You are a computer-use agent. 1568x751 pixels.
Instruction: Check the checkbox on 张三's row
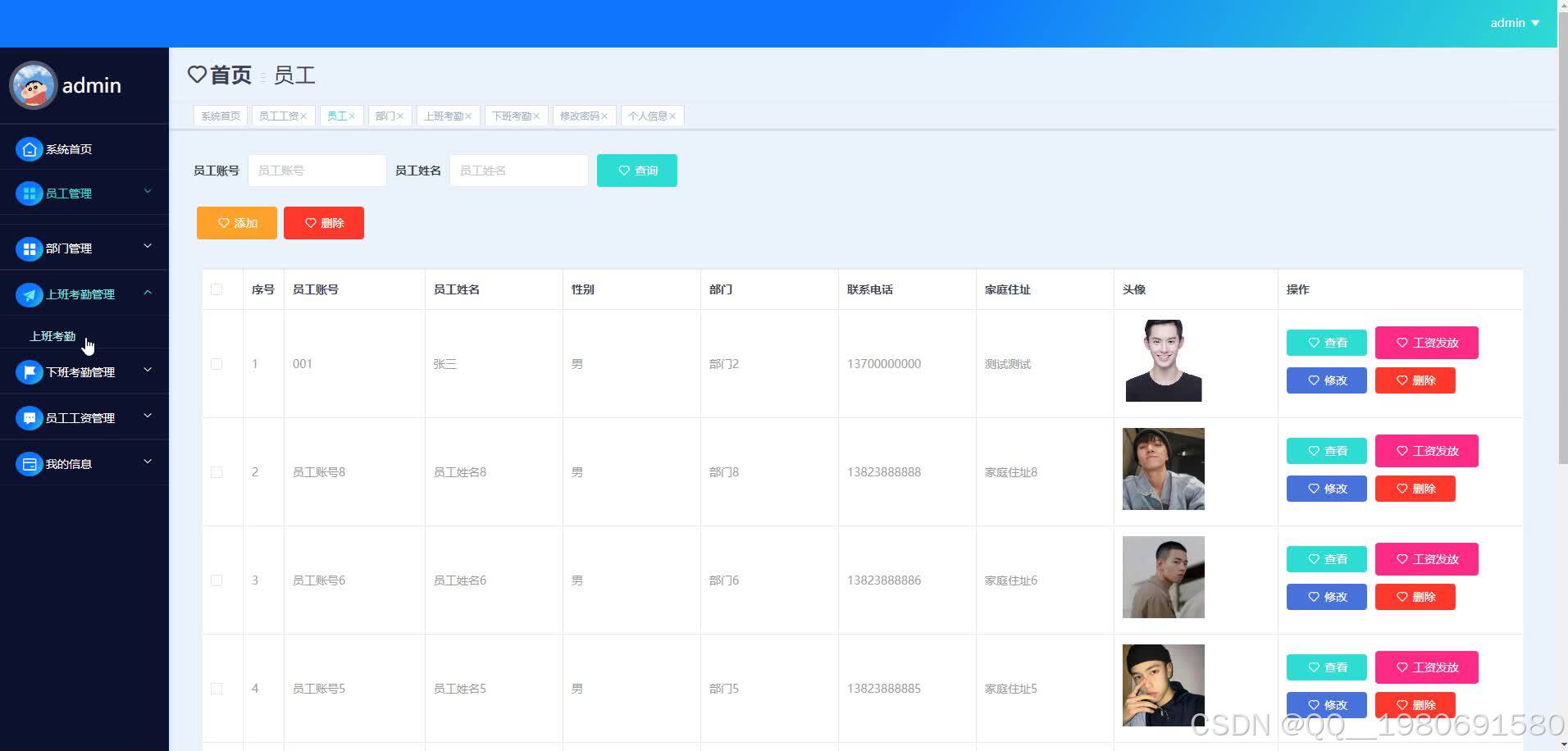(x=217, y=363)
